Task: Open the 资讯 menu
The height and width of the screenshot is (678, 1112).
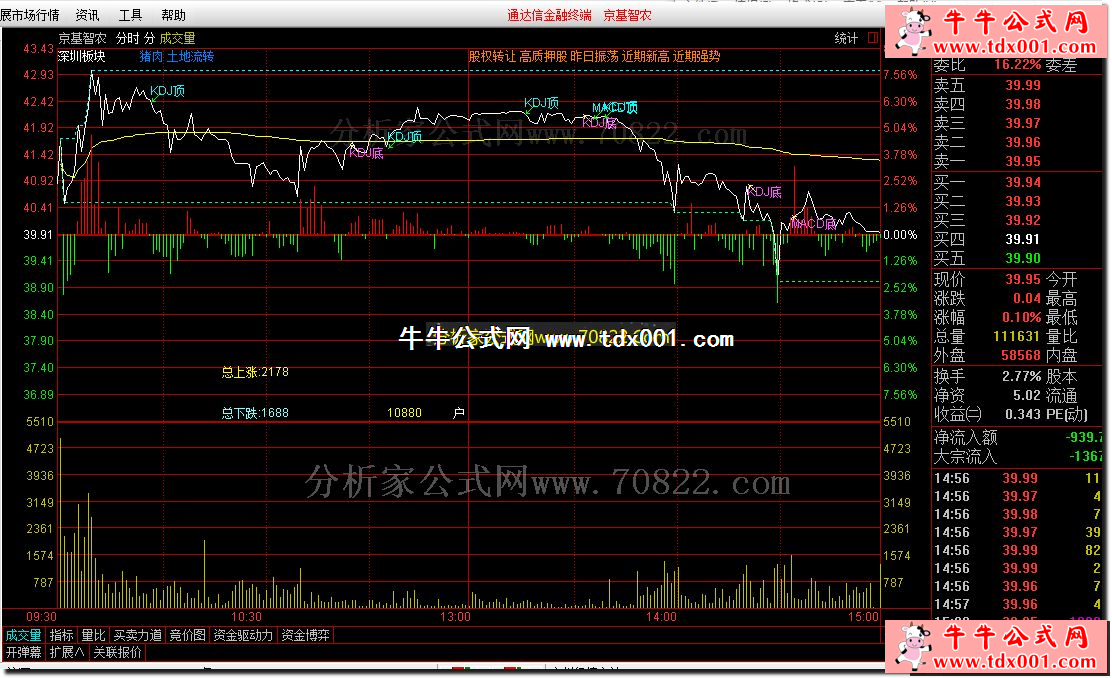Action: click(x=87, y=15)
